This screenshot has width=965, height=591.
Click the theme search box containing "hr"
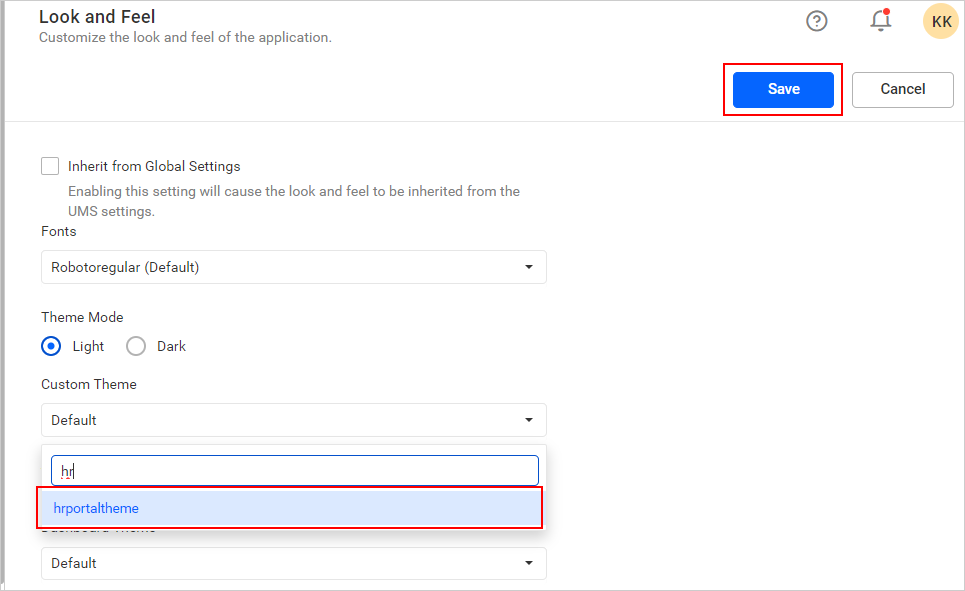(x=295, y=471)
